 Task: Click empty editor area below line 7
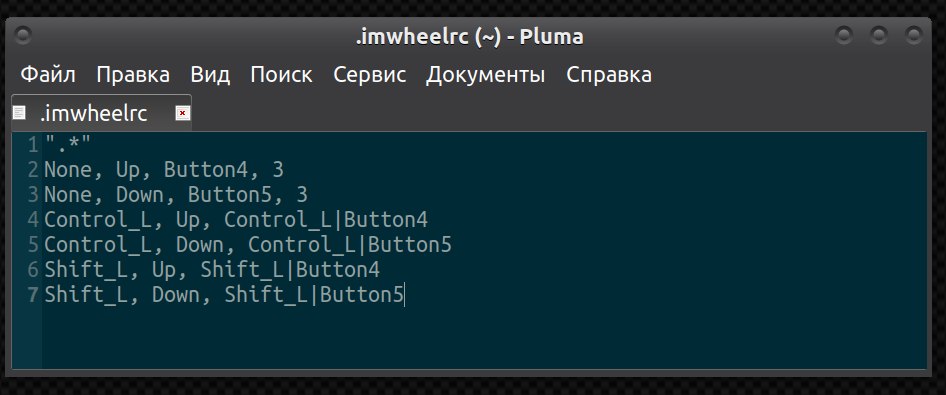483,338
